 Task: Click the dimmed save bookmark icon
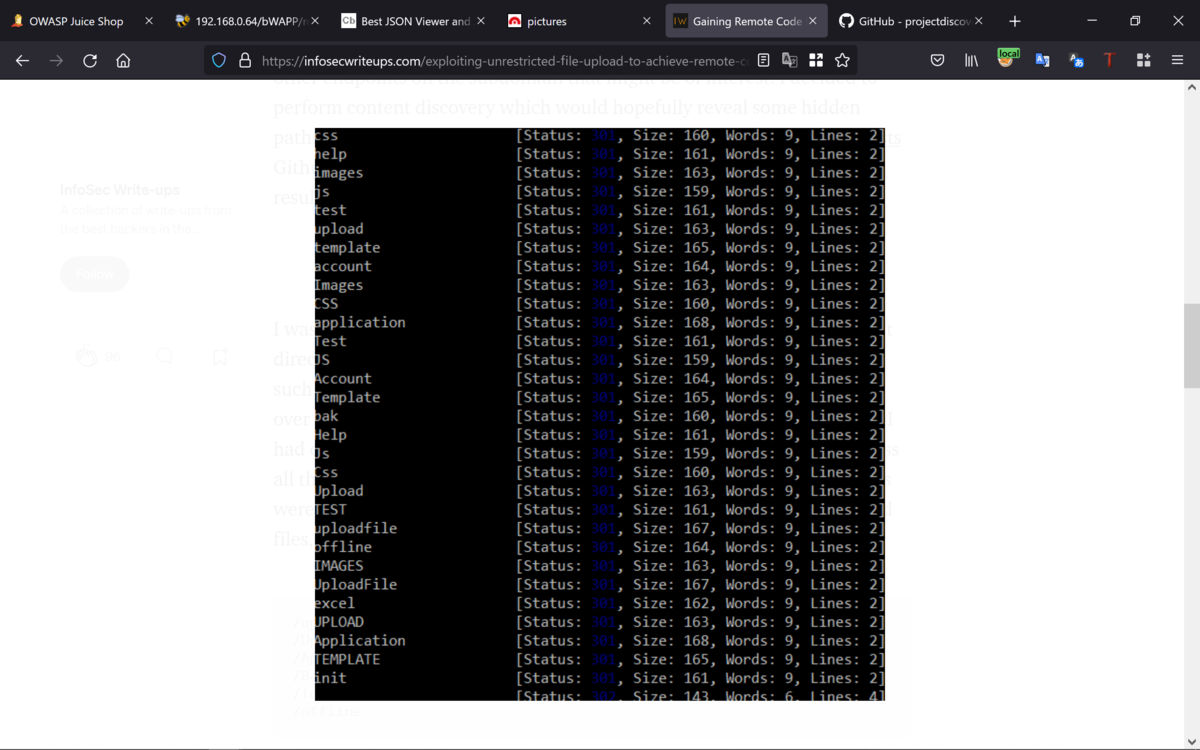(220, 356)
